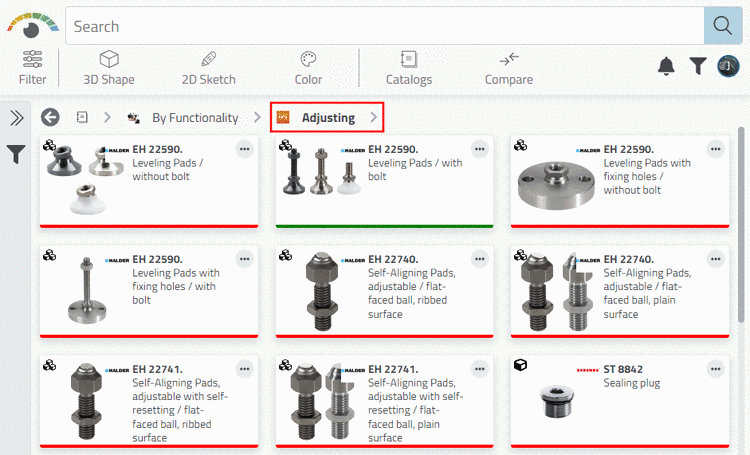Click folder icon on EH 22741 plain surface card
This screenshot has width=750, height=455.
point(285,365)
